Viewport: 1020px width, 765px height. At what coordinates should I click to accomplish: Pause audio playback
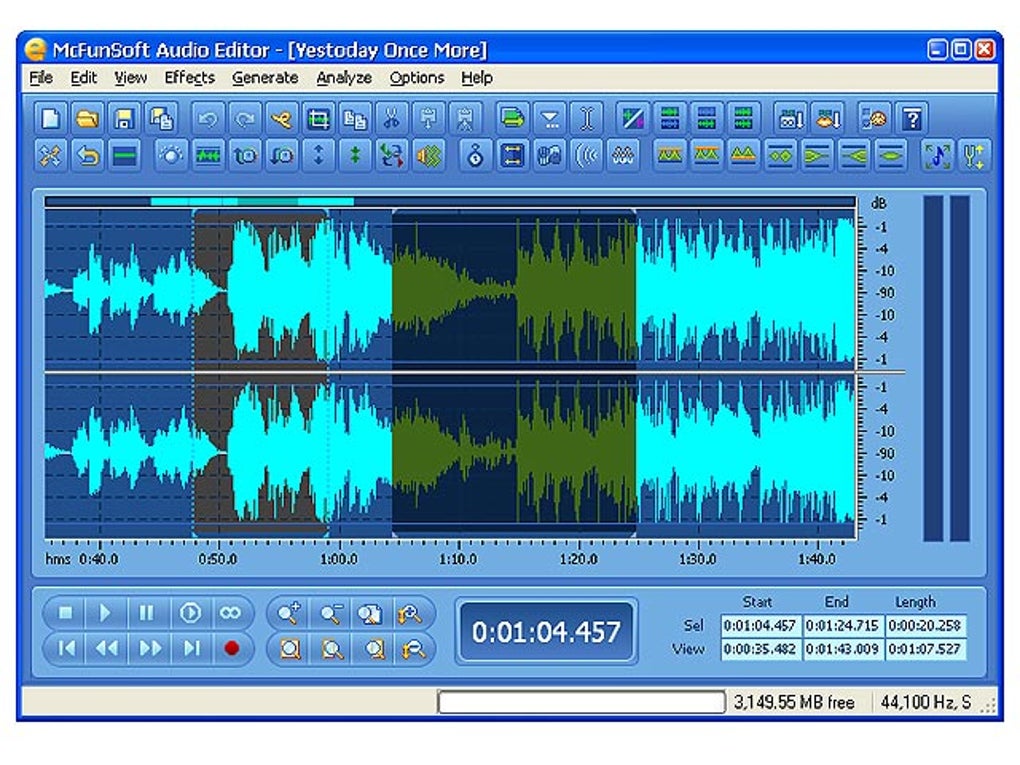147,613
